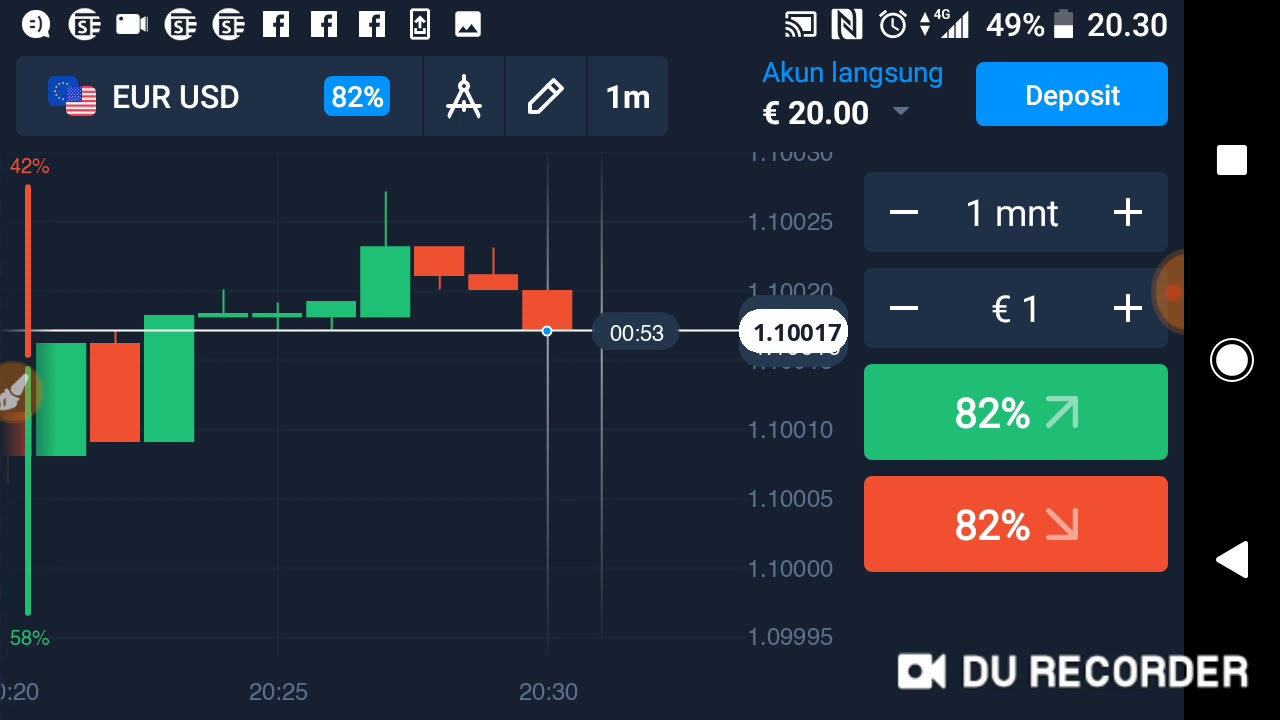Tap the trader sentiment bar
The width and height of the screenshot is (1280, 720).
pyautogui.click(x=28, y=400)
